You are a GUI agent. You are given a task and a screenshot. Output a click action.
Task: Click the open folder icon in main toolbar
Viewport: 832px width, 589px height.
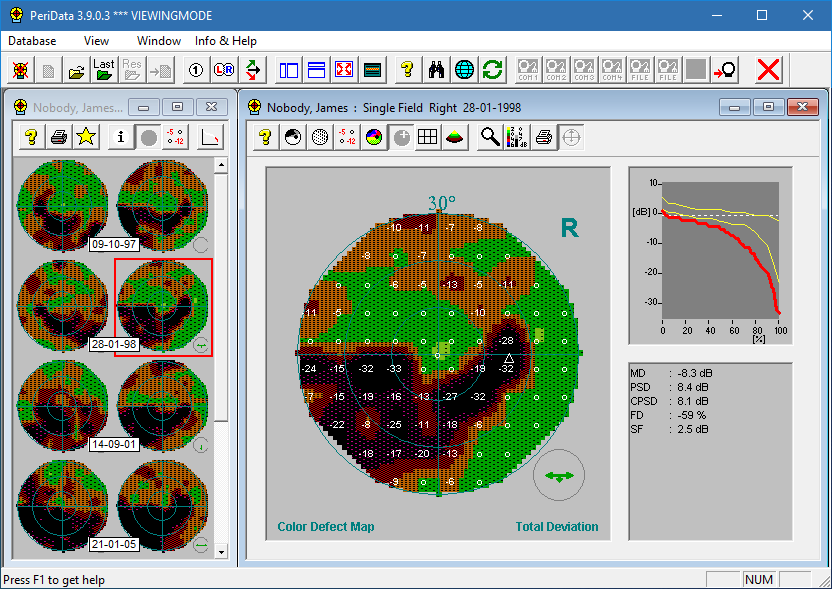pos(76,70)
